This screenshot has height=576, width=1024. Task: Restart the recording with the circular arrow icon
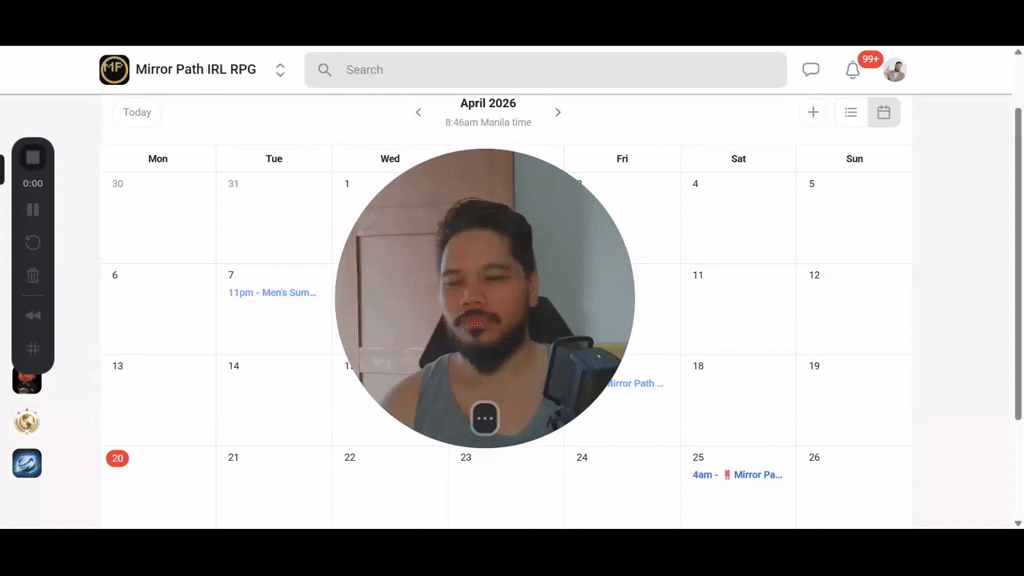click(x=33, y=242)
